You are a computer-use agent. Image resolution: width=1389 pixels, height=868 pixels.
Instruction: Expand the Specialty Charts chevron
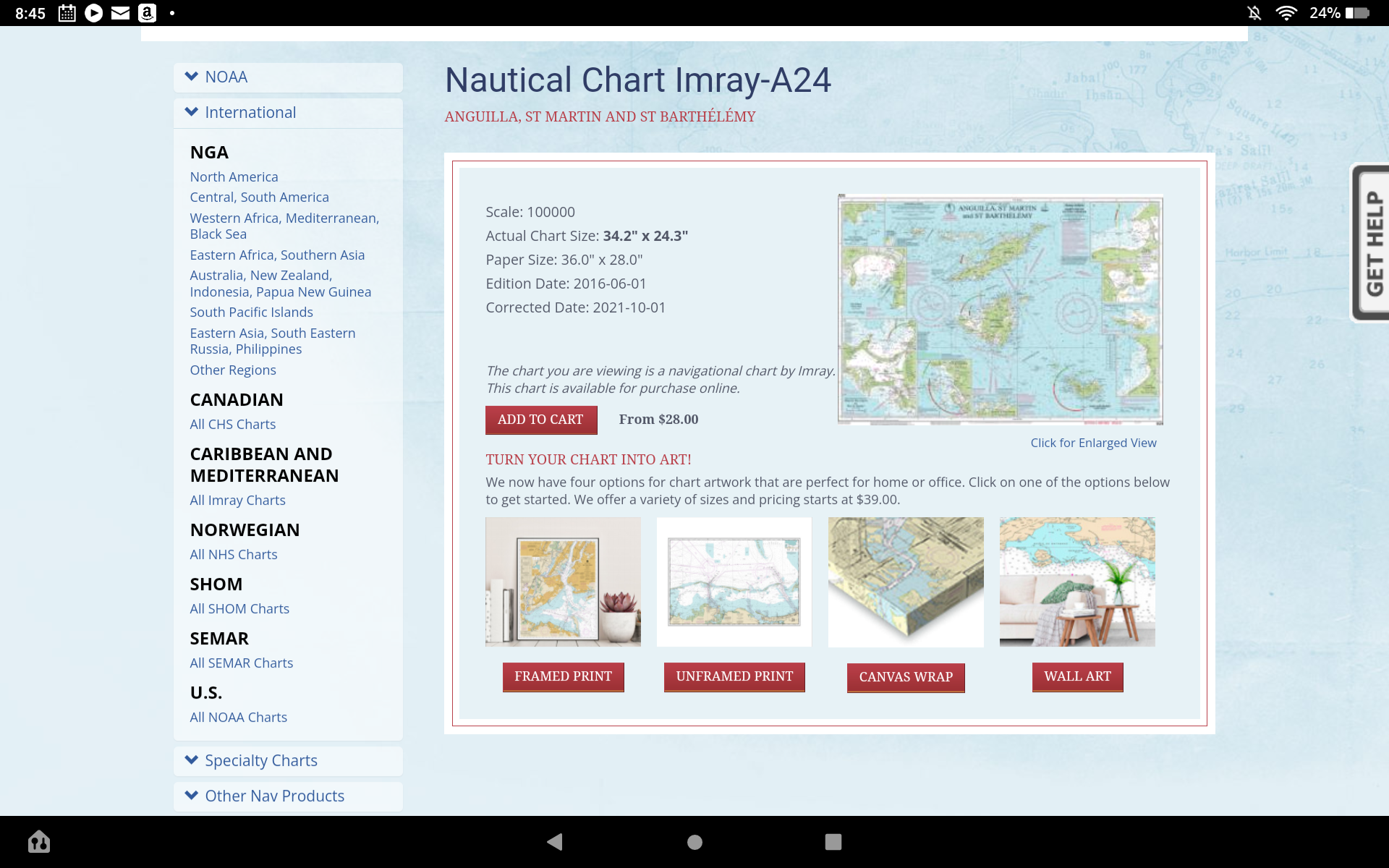[x=192, y=759]
